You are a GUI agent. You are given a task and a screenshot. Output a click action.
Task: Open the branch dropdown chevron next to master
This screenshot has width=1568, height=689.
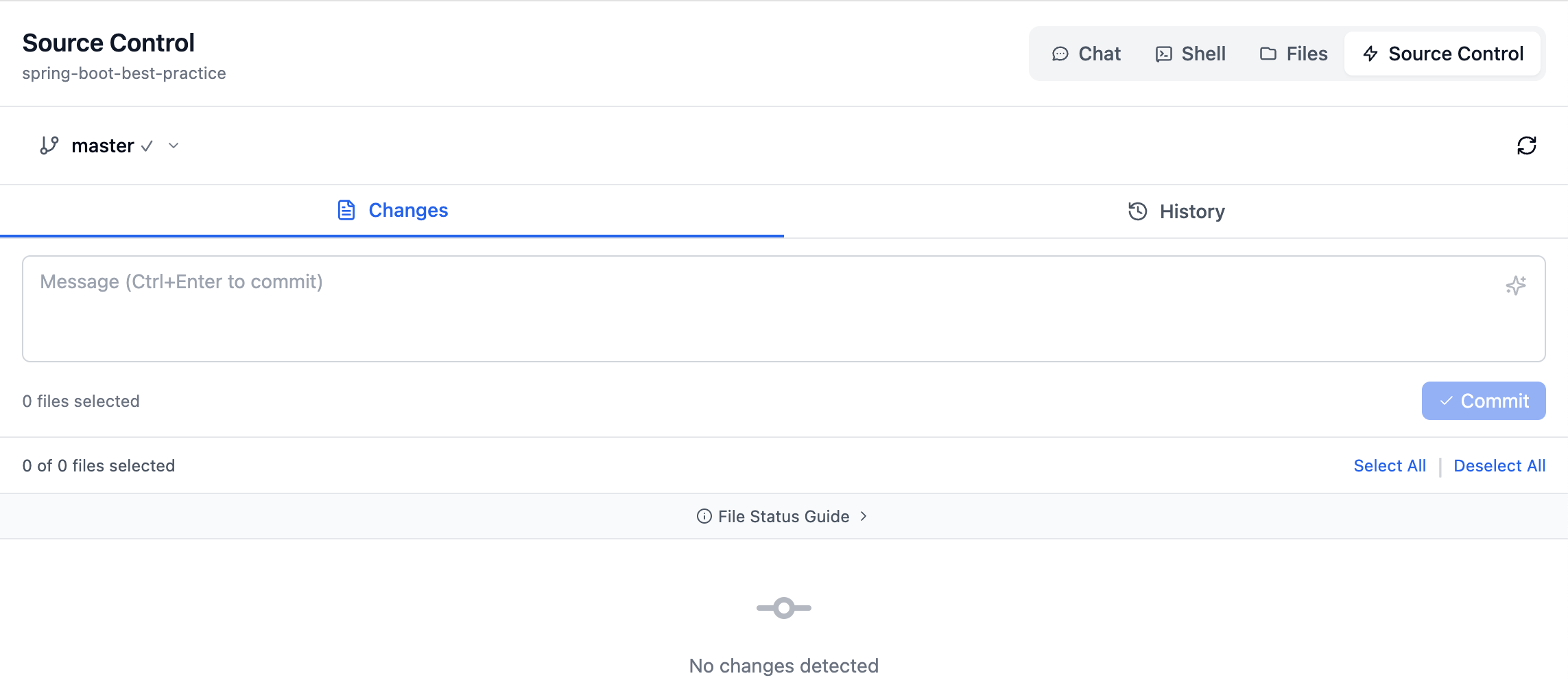pyautogui.click(x=174, y=145)
